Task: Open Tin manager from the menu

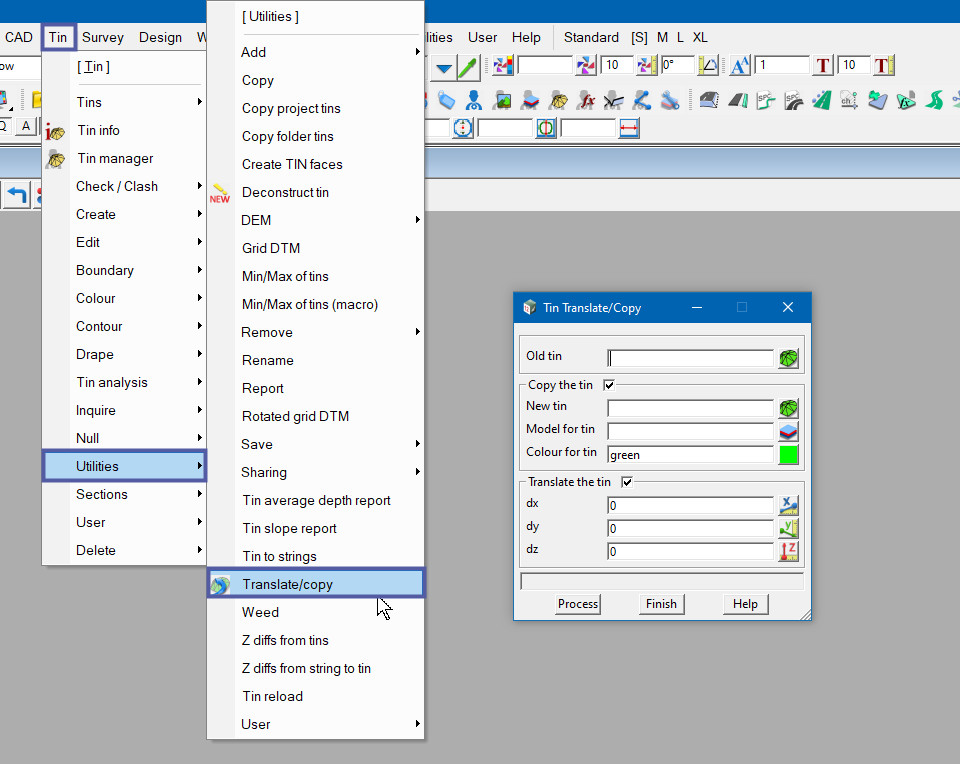Action: (115, 158)
